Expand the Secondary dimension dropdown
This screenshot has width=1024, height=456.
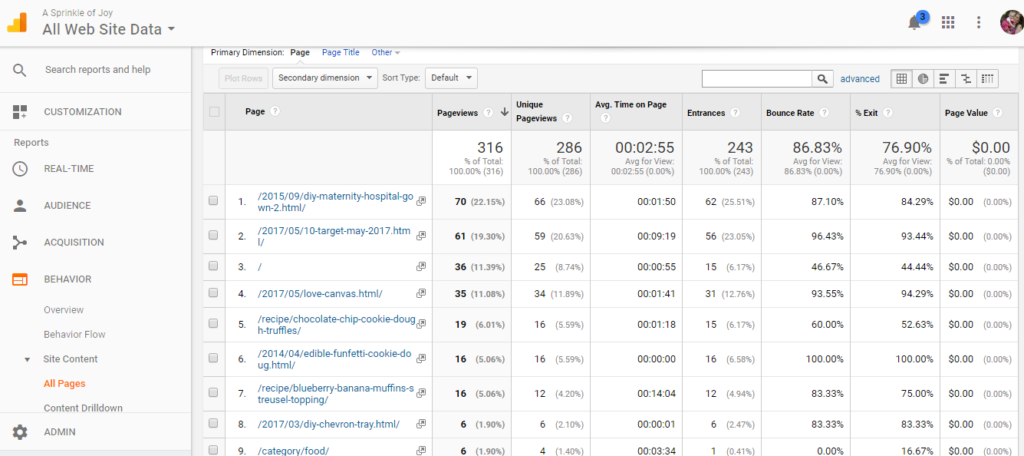(x=325, y=78)
